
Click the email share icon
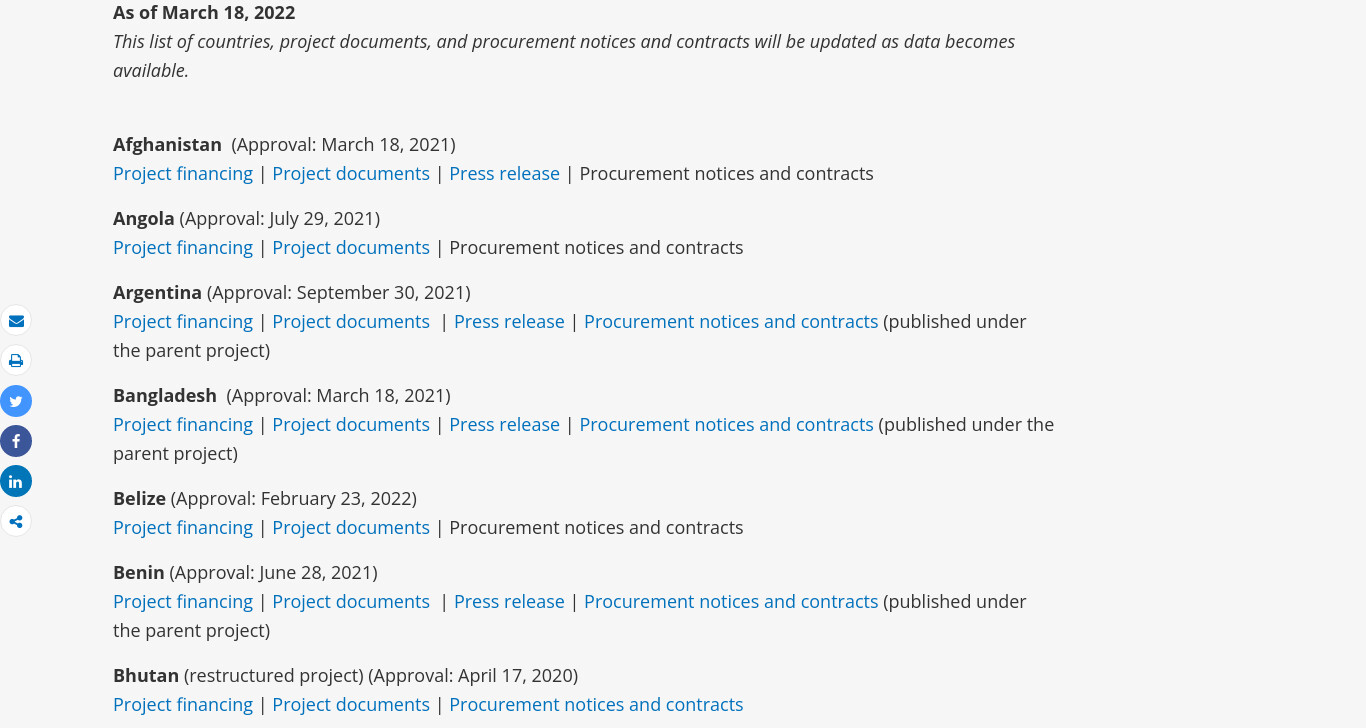(16, 321)
